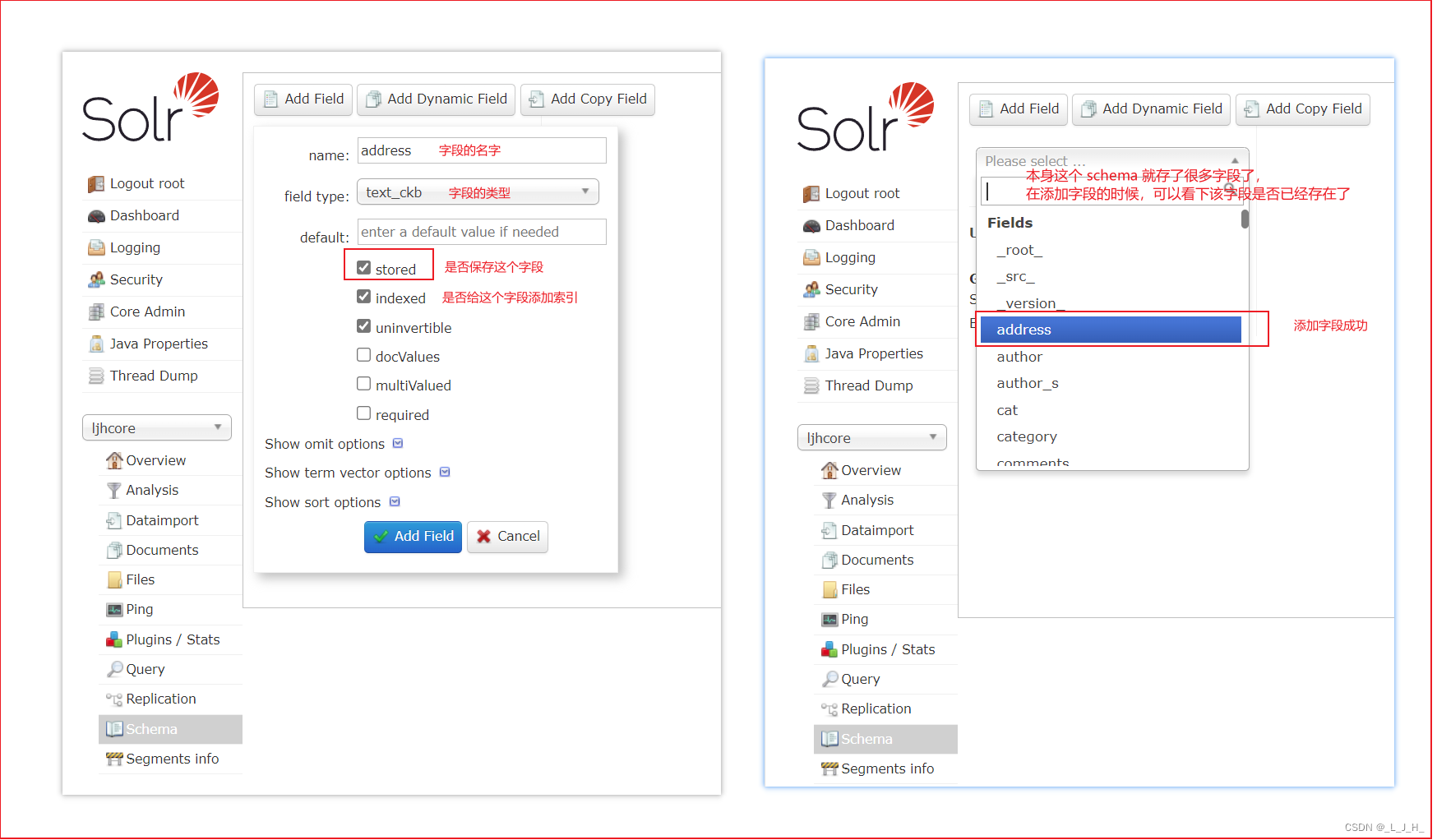
Task: Open the field type text_ckb dropdown
Action: pyautogui.click(x=478, y=192)
